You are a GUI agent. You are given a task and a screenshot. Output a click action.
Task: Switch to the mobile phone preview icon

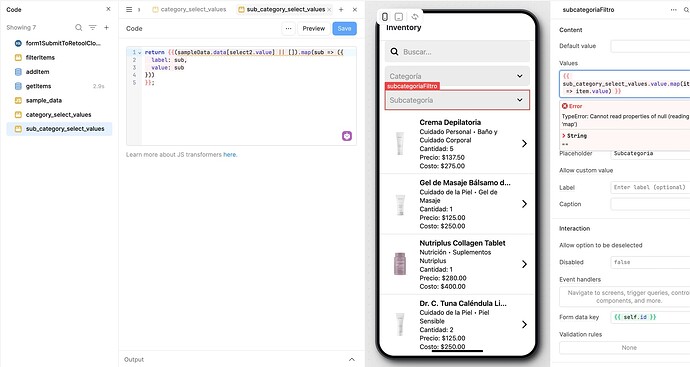(385, 17)
